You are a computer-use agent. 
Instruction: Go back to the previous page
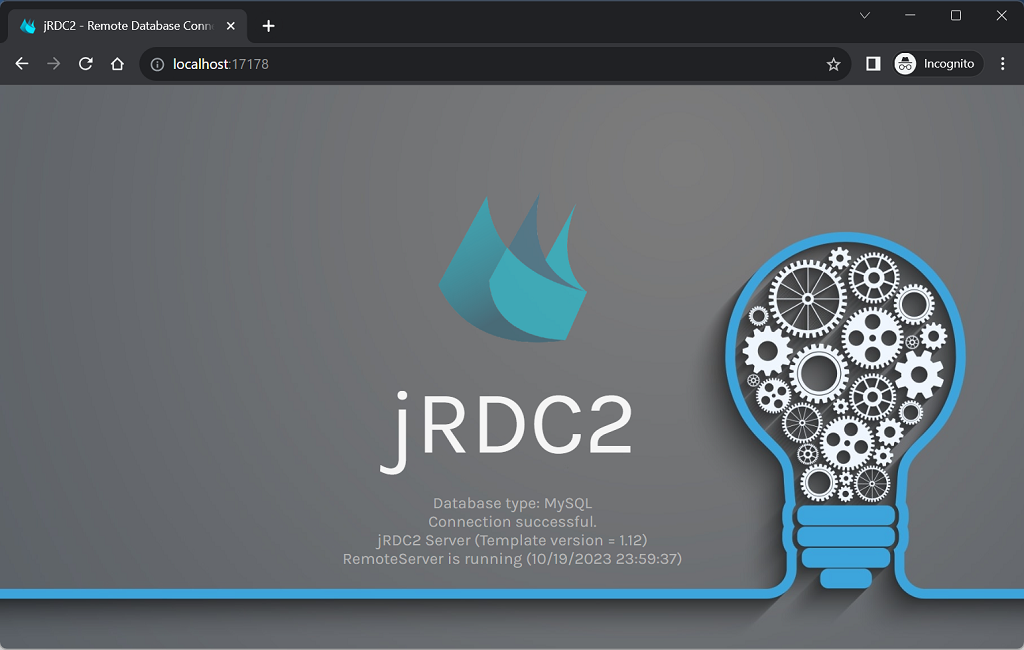pyautogui.click(x=22, y=64)
